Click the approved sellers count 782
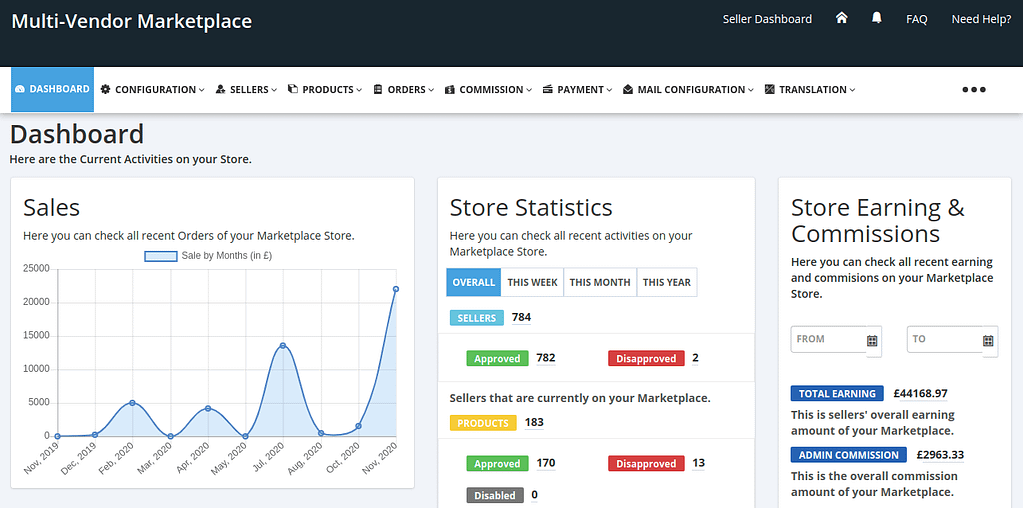The width and height of the screenshot is (1023, 508). [x=545, y=358]
